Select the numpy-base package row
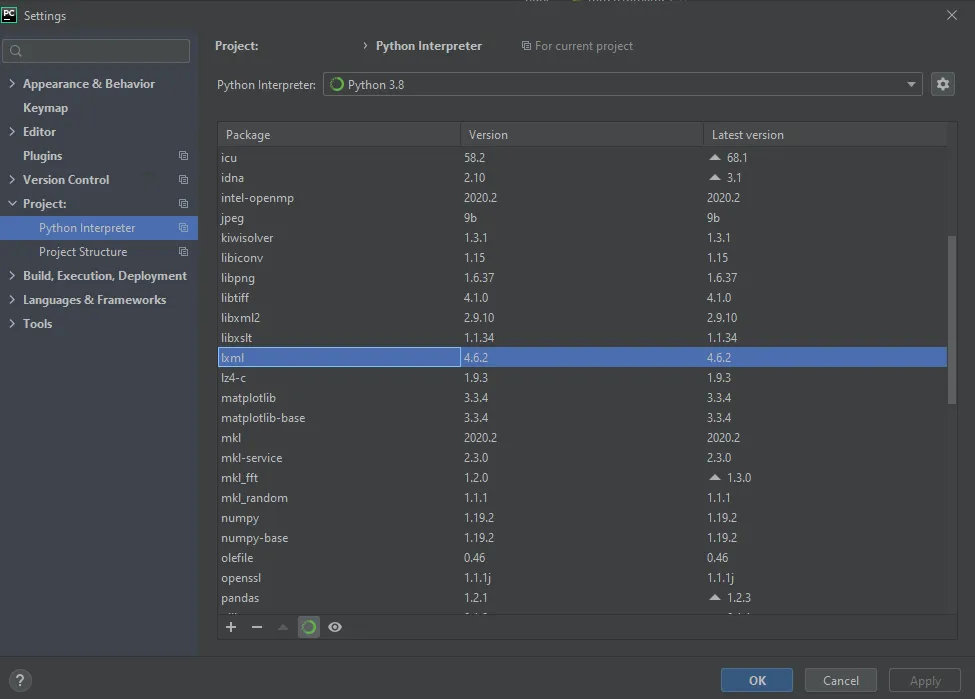This screenshot has height=699, width=975. [583, 538]
